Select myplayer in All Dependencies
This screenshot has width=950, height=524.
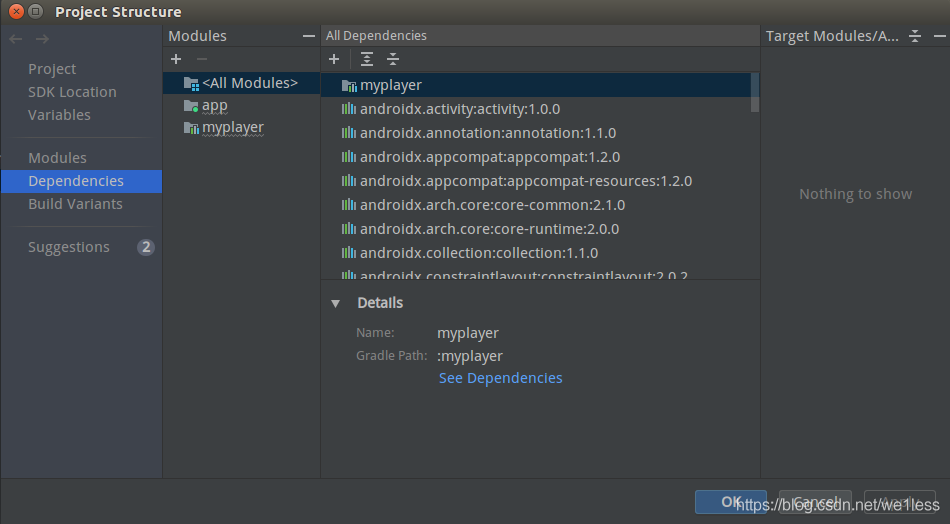[x=536, y=85]
